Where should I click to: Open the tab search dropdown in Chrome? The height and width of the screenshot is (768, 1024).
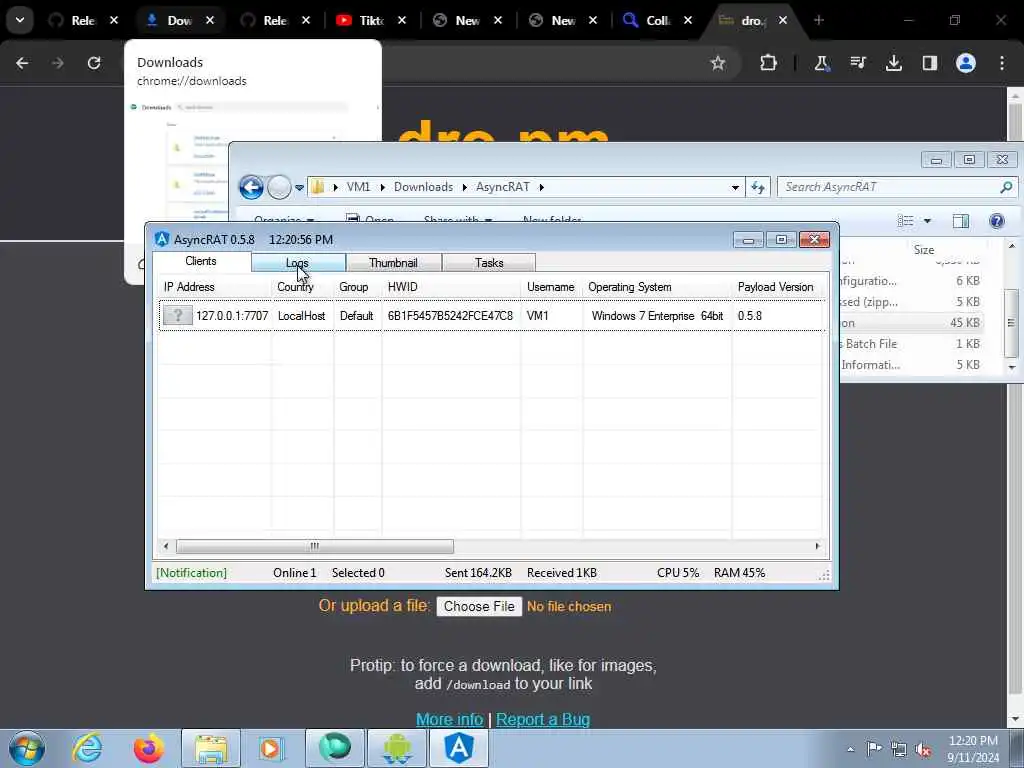20,20
